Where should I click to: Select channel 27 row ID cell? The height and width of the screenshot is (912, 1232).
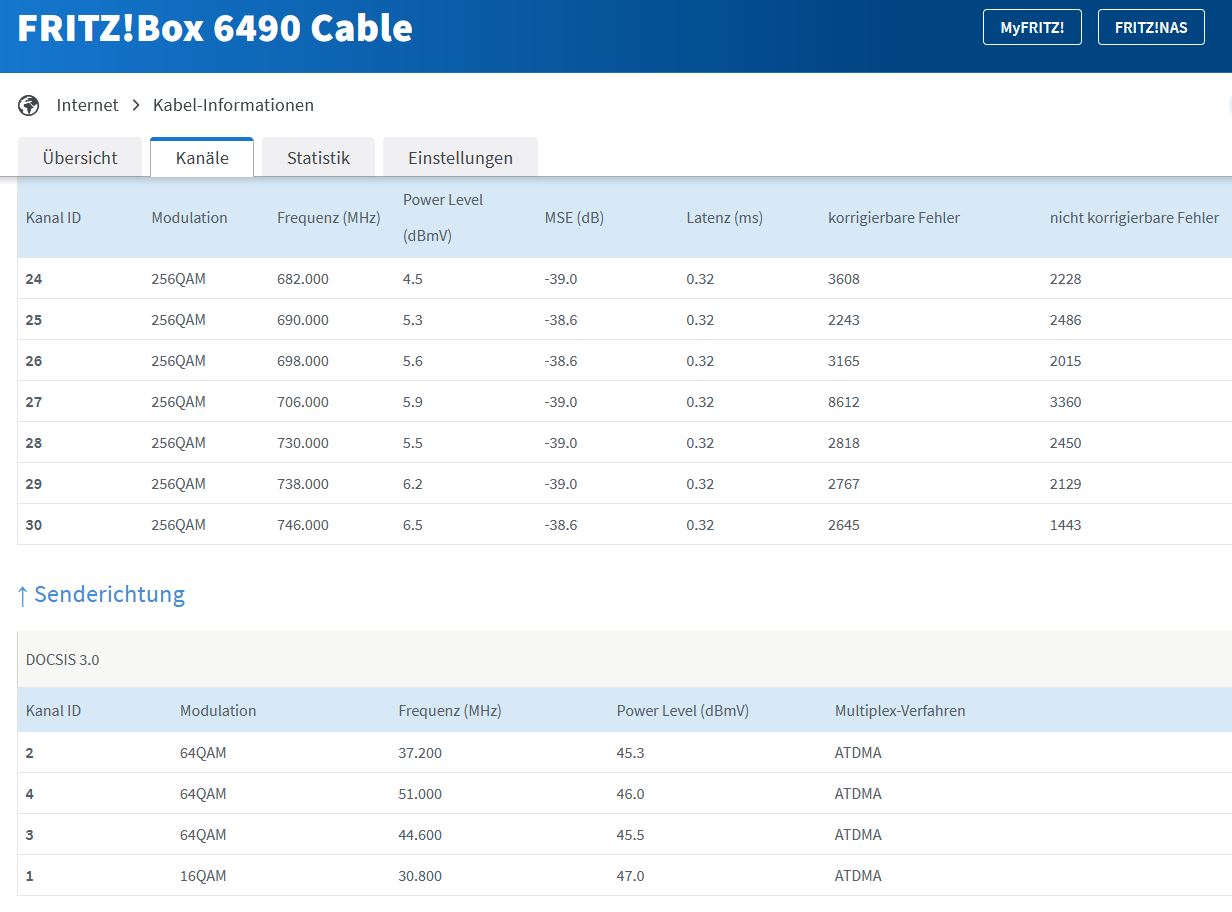point(34,402)
